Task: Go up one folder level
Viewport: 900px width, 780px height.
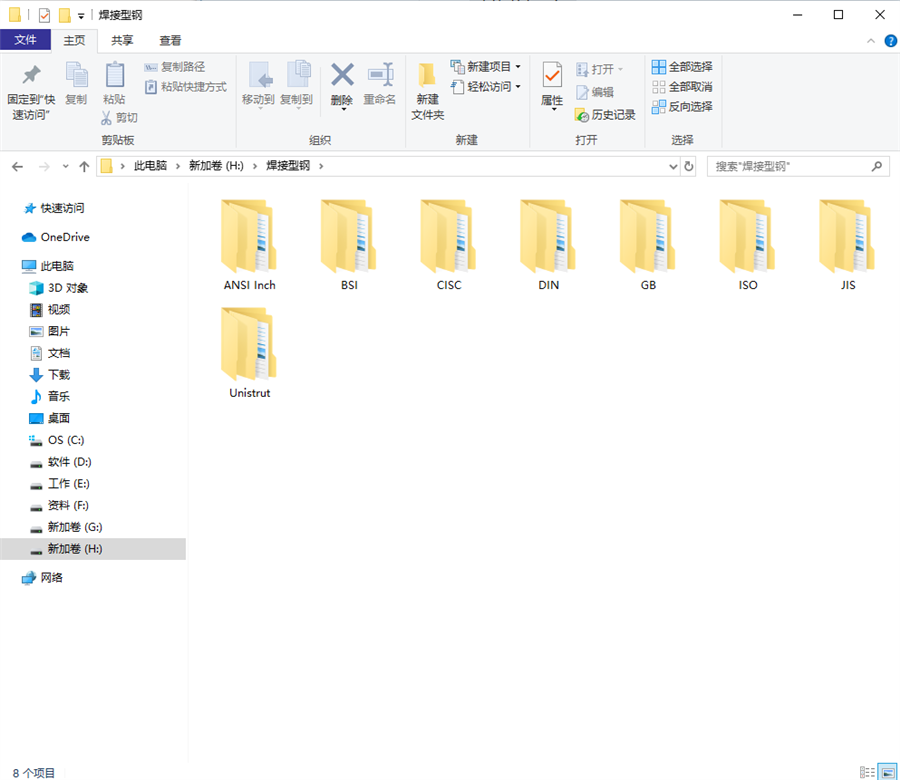Action: click(84, 166)
